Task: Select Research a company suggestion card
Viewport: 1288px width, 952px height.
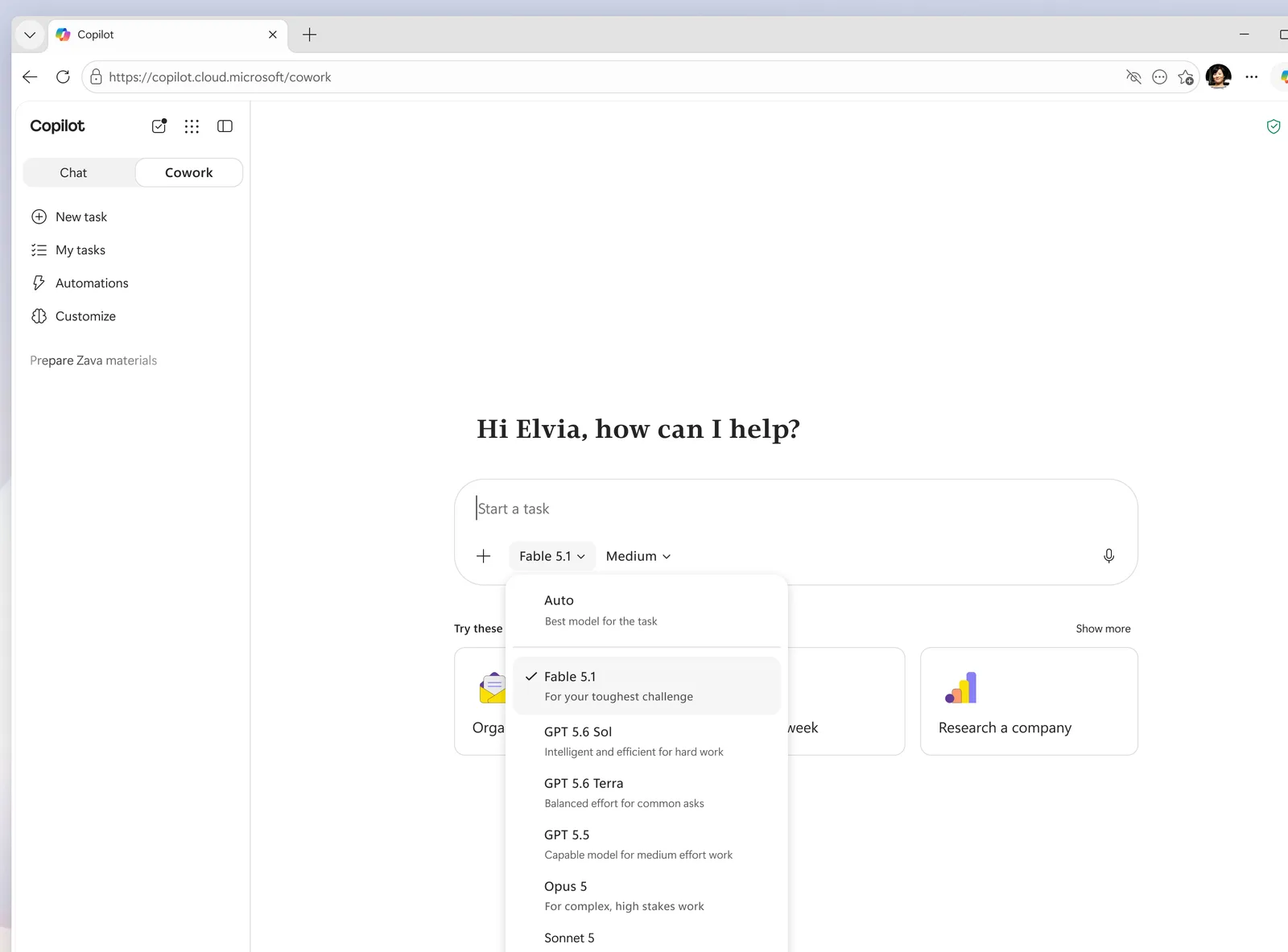Action: 1029,701
